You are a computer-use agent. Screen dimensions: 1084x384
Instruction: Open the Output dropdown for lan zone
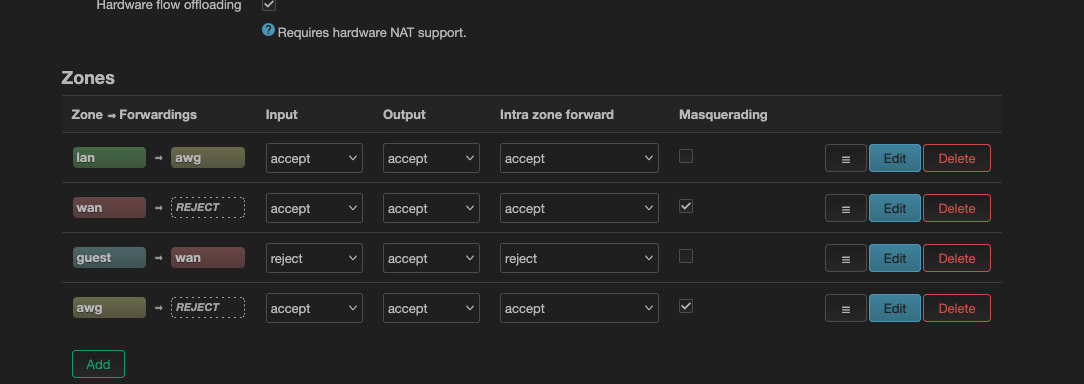tap(431, 158)
